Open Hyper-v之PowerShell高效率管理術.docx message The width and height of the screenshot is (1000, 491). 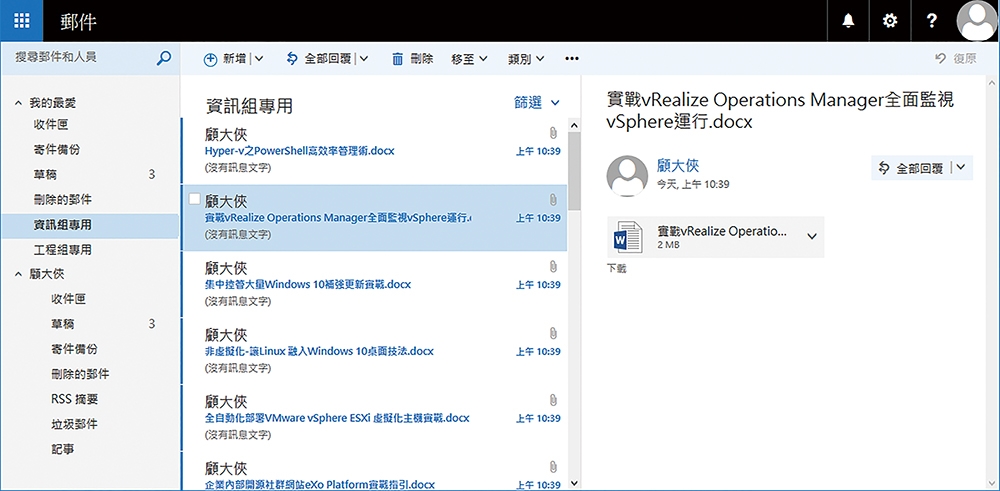pyautogui.click(x=374, y=150)
